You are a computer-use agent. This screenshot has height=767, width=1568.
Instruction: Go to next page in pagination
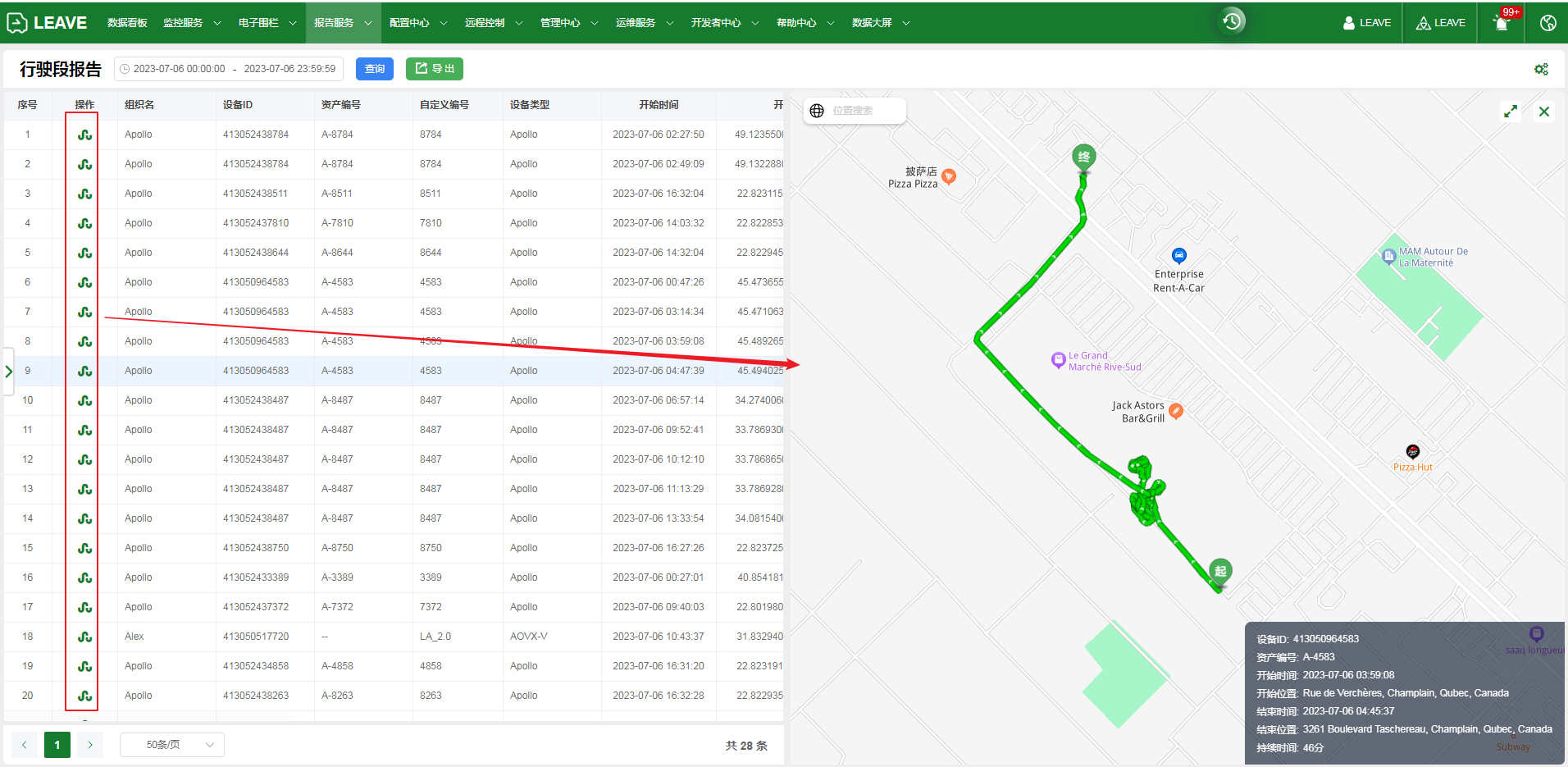pos(90,745)
